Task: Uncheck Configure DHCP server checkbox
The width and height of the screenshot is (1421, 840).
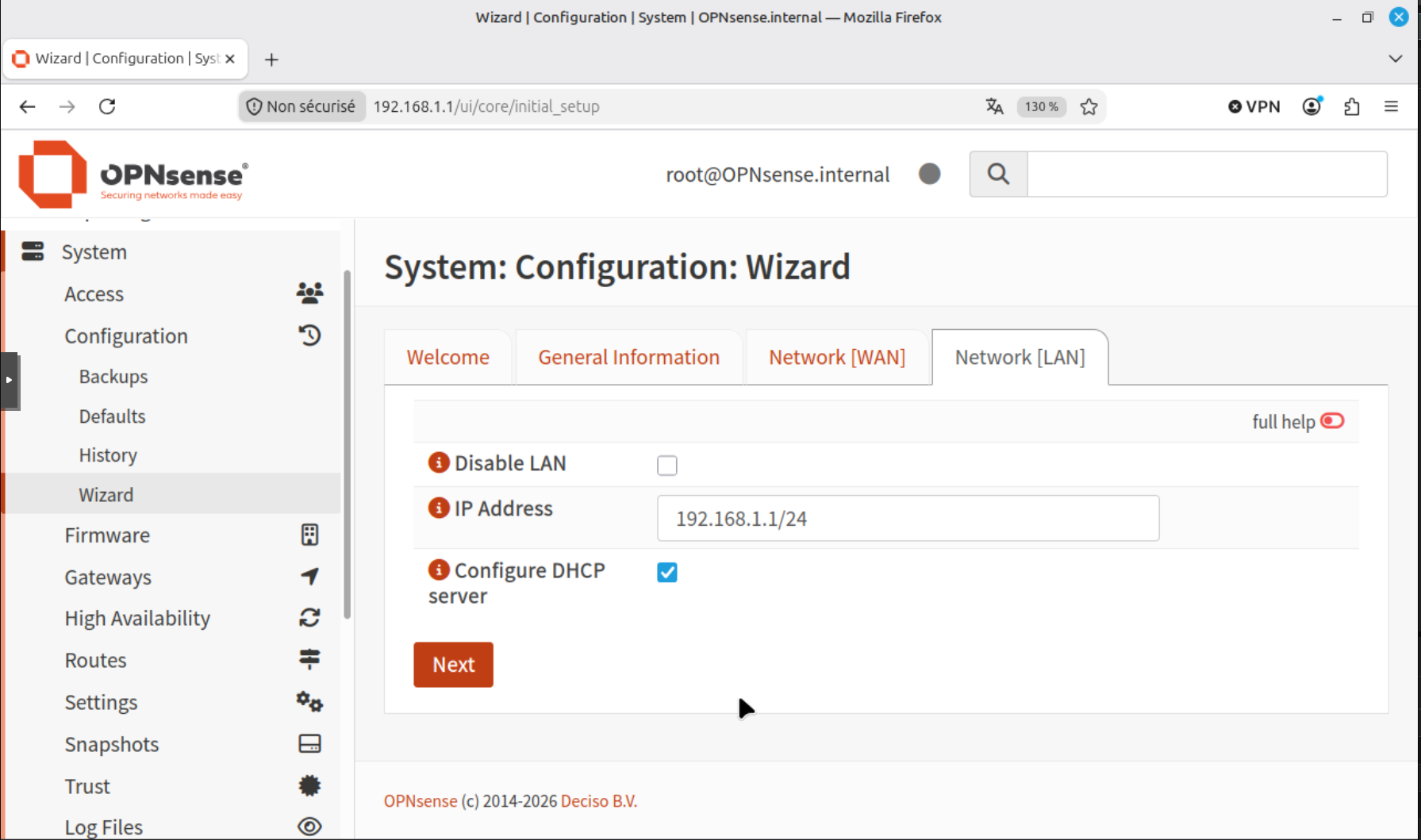Action: [x=667, y=572]
